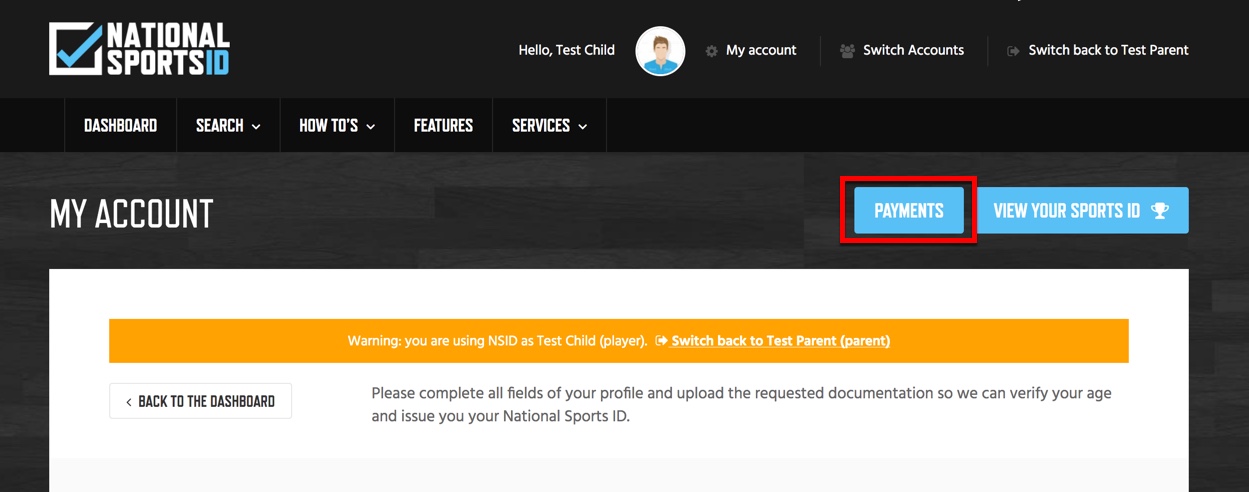
Task: Click the National Sports ID logo
Action: pyautogui.click(x=139, y=49)
